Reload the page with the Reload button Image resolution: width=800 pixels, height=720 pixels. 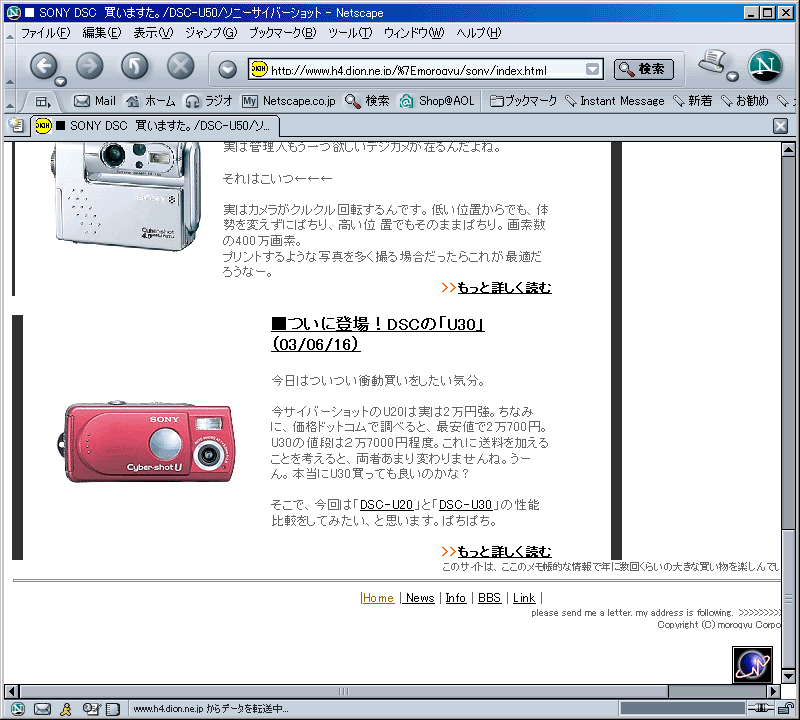[x=135, y=66]
